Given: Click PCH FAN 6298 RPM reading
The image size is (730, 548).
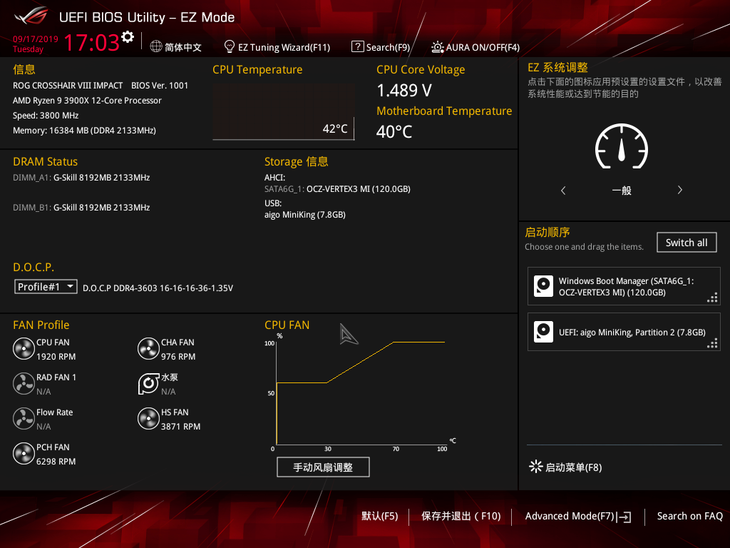Looking at the screenshot, I should coord(56,461).
